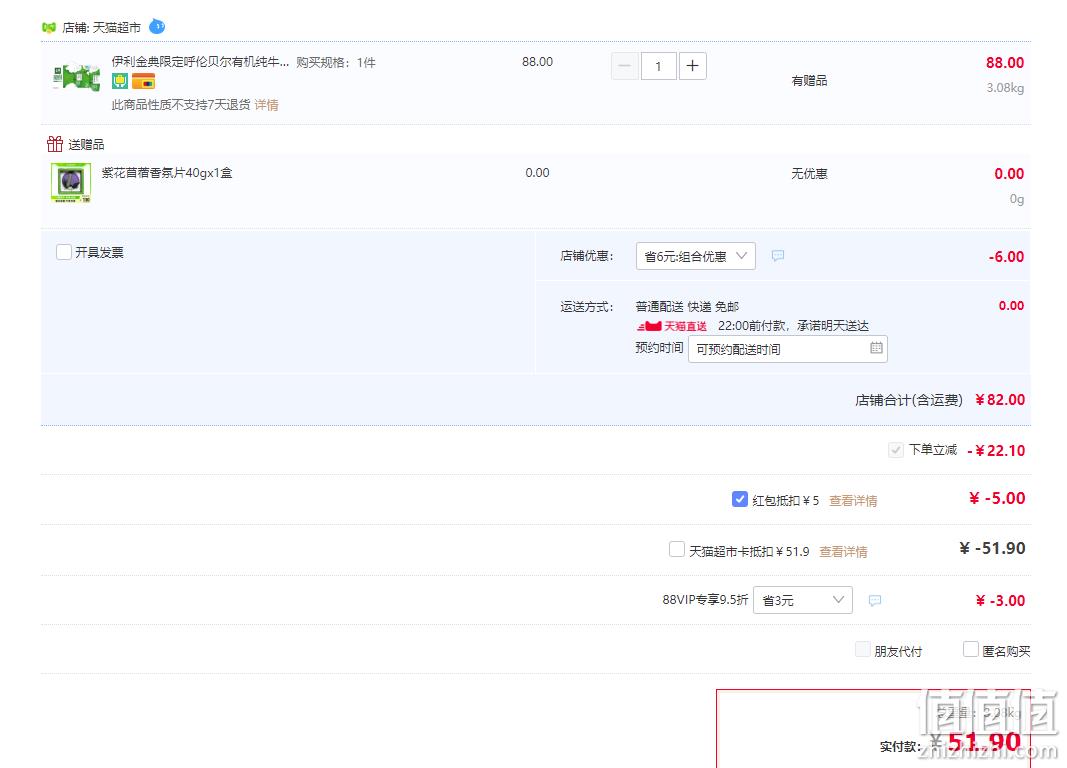
Task: Open the calendar icon in delivery time field
Action: click(x=876, y=348)
